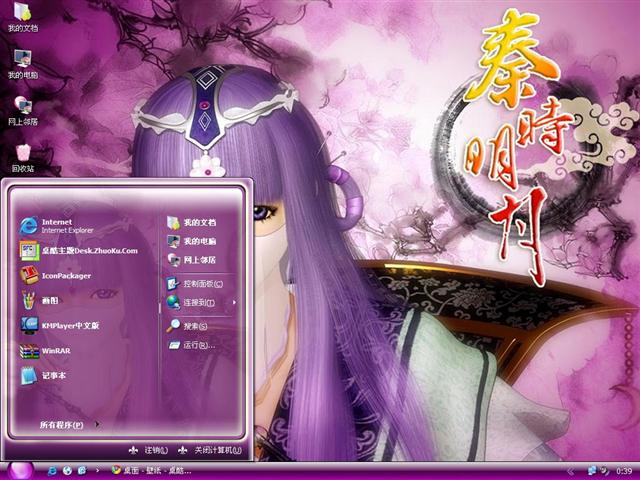Click the 连接到 globe icon
This screenshot has height=480, width=640.
point(173,302)
